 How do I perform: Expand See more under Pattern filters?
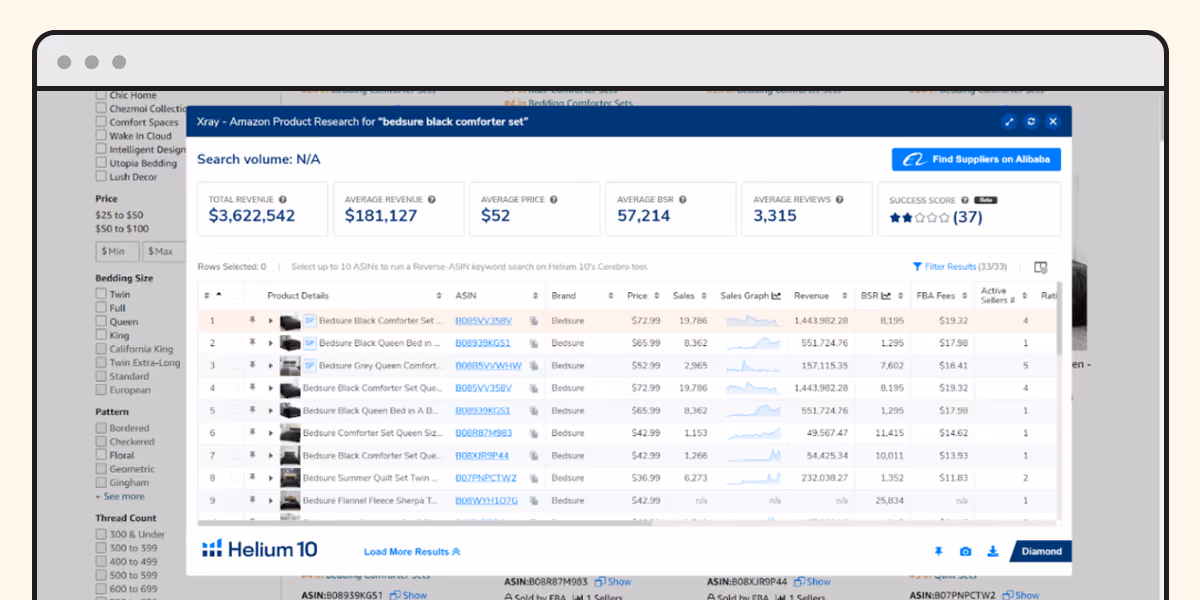click(x=120, y=496)
